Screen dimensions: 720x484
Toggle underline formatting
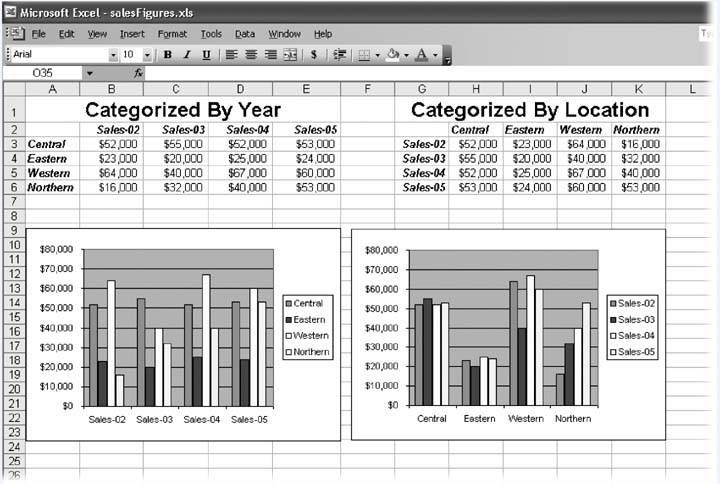pos(207,55)
